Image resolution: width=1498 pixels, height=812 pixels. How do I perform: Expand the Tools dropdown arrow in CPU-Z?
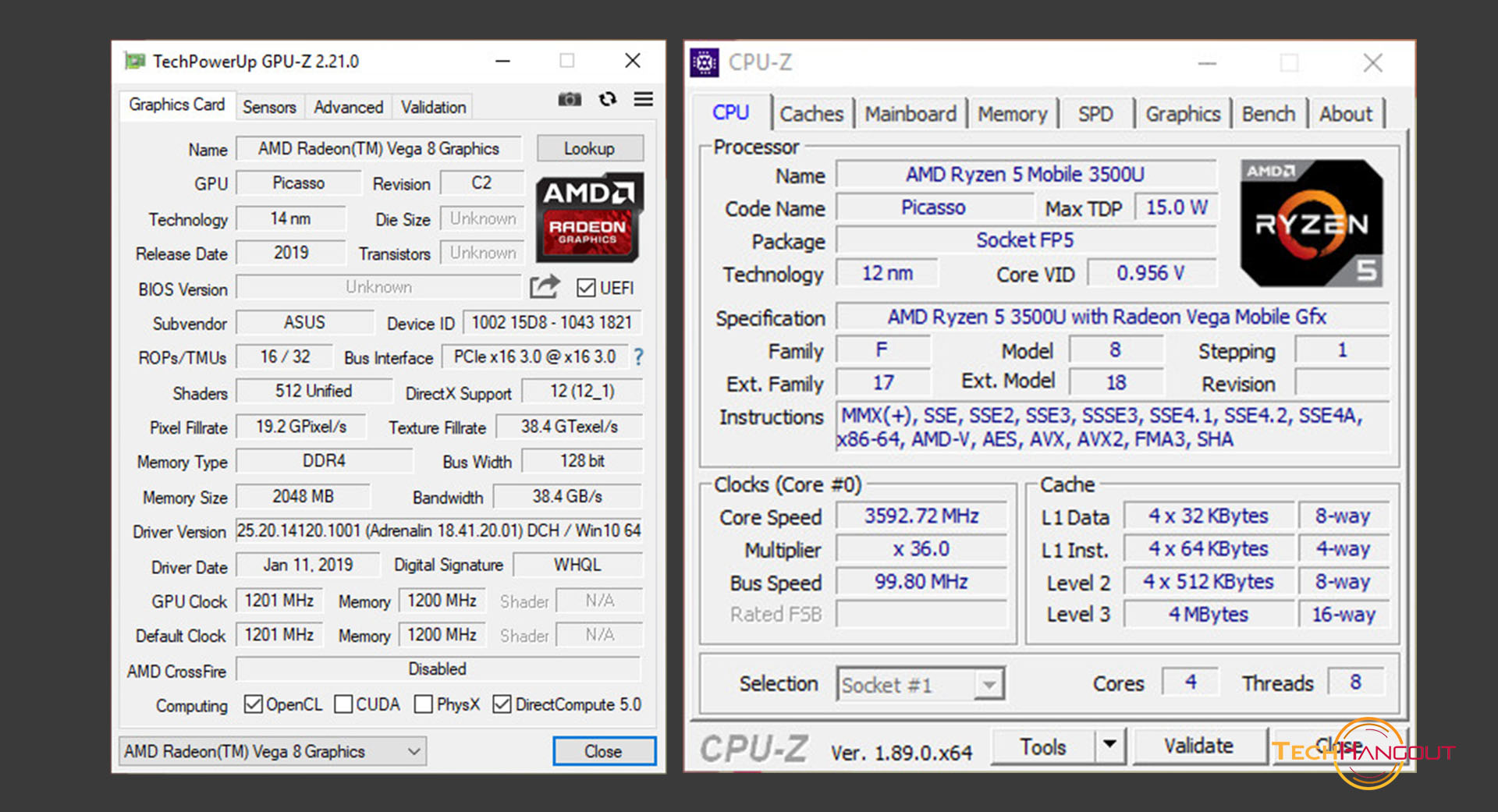pyautogui.click(x=1109, y=746)
